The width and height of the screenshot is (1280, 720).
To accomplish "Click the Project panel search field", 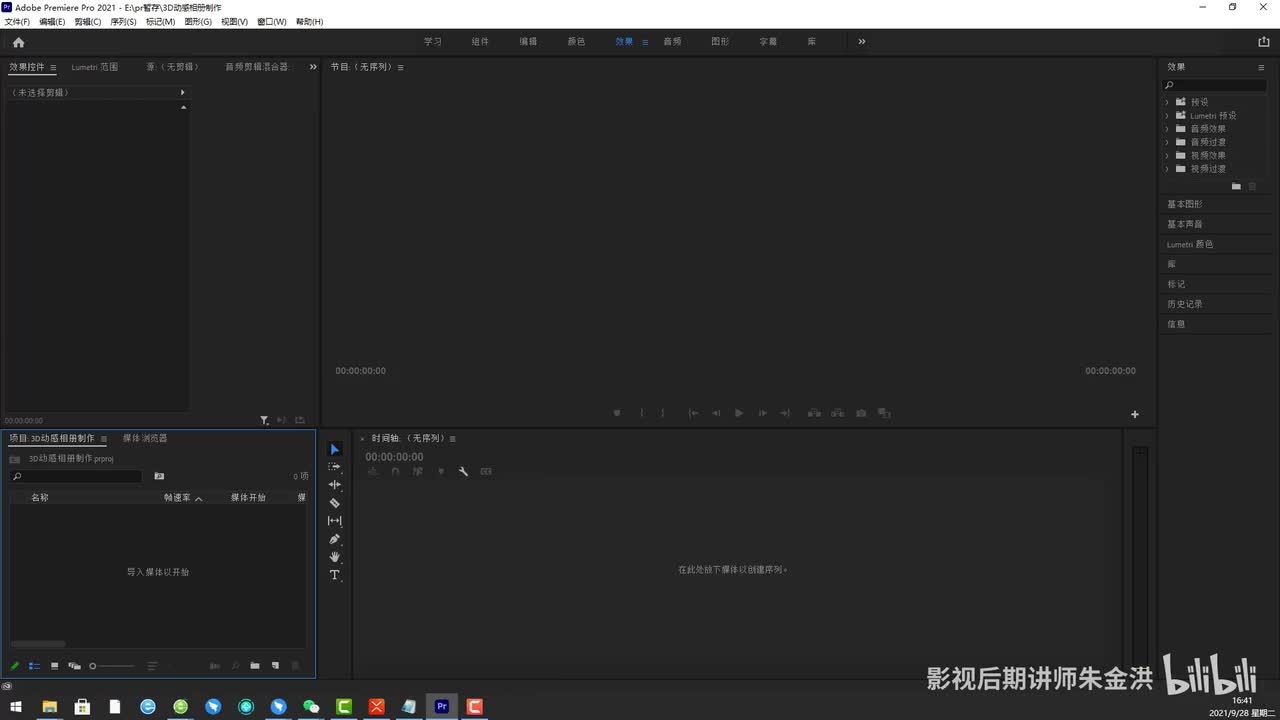I will coord(76,477).
